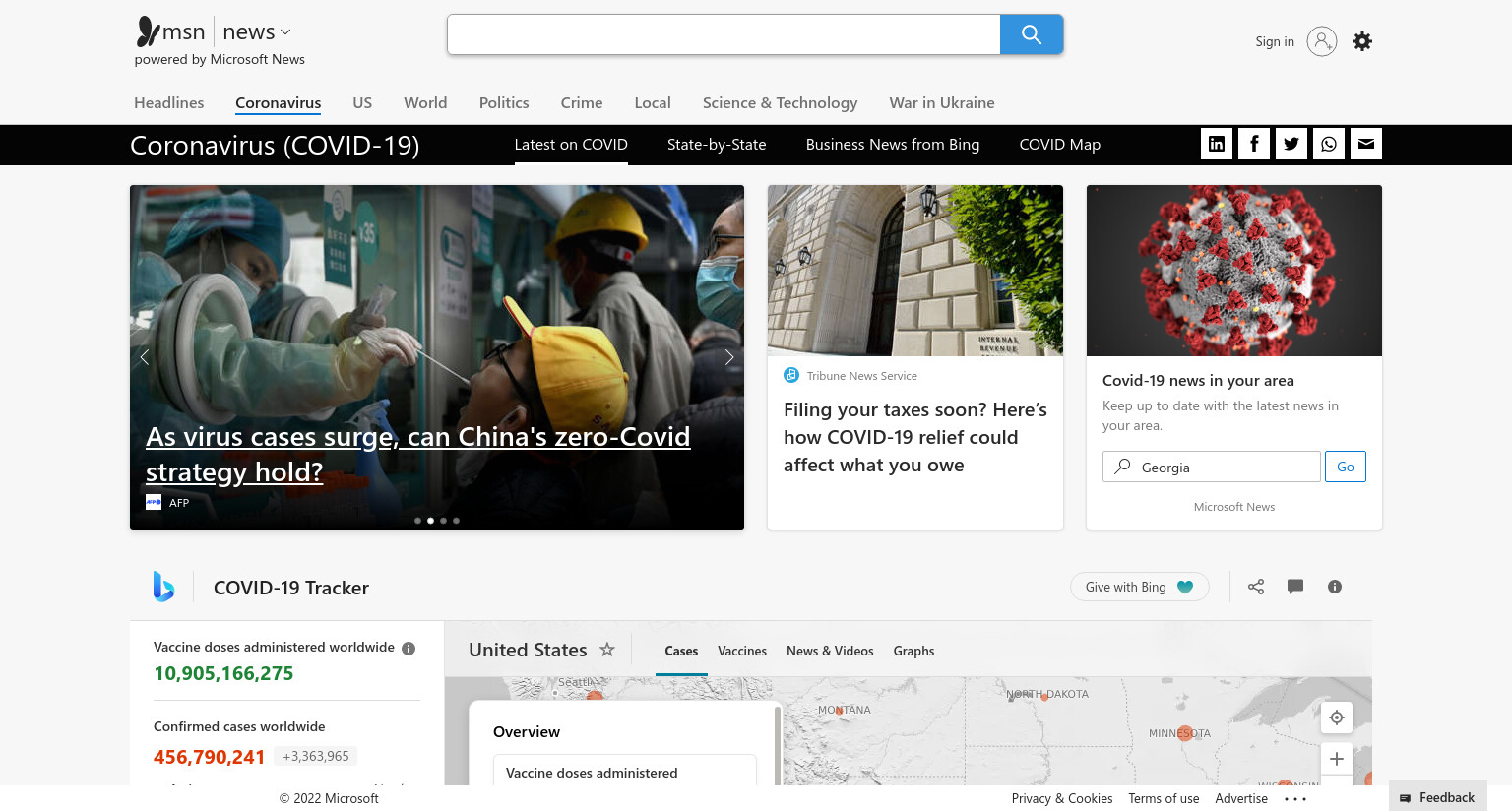Focus the MSN search input box
This screenshot has height=811, width=1512.
click(x=724, y=34)
